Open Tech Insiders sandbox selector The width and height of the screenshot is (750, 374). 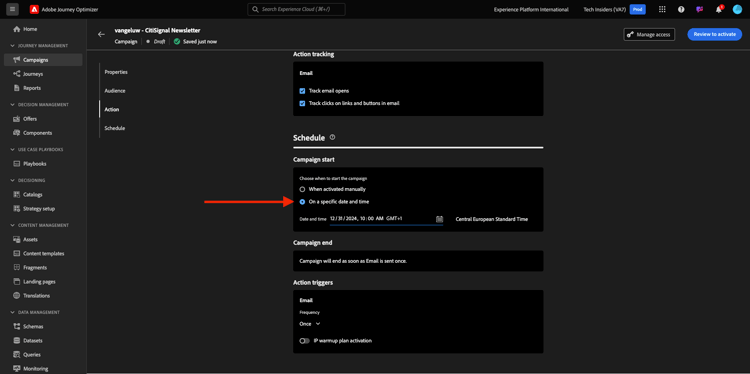click(x=606, y=9)
